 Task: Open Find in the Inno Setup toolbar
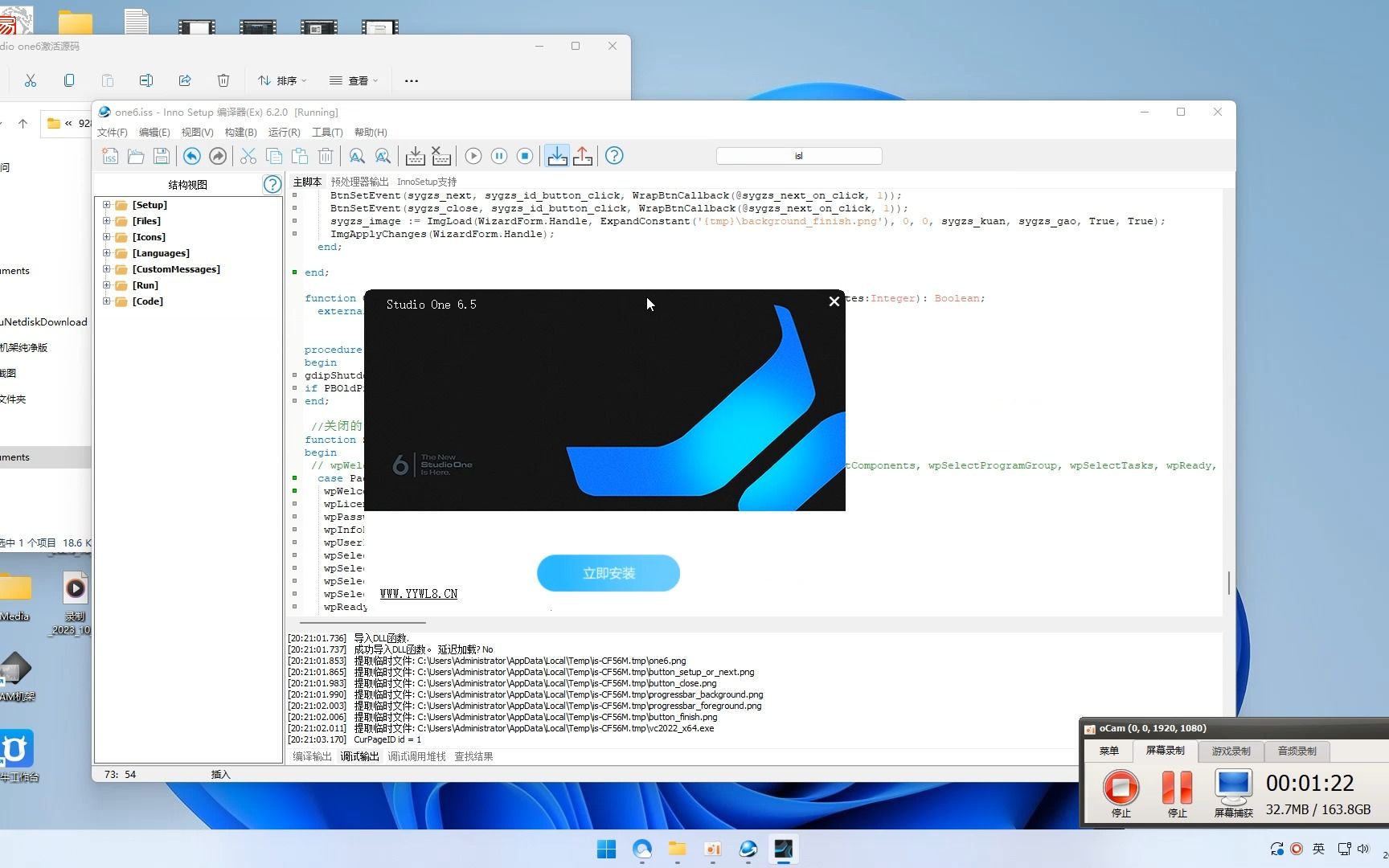click(357, 156)
